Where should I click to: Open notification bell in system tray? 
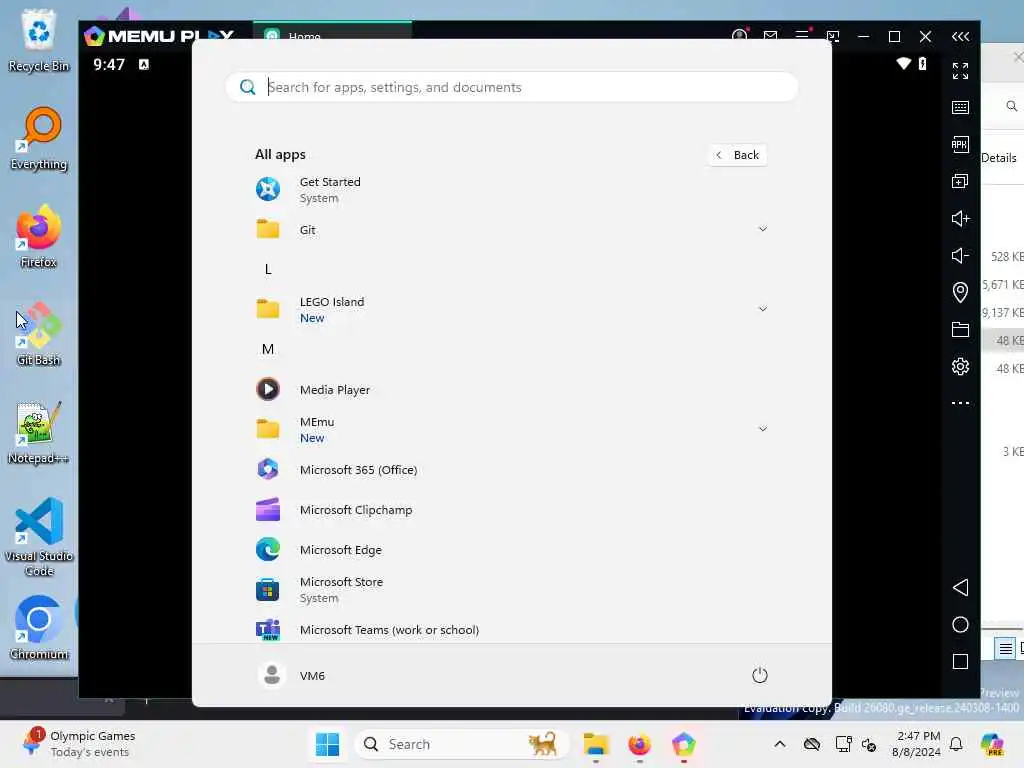tap(956, 744)
